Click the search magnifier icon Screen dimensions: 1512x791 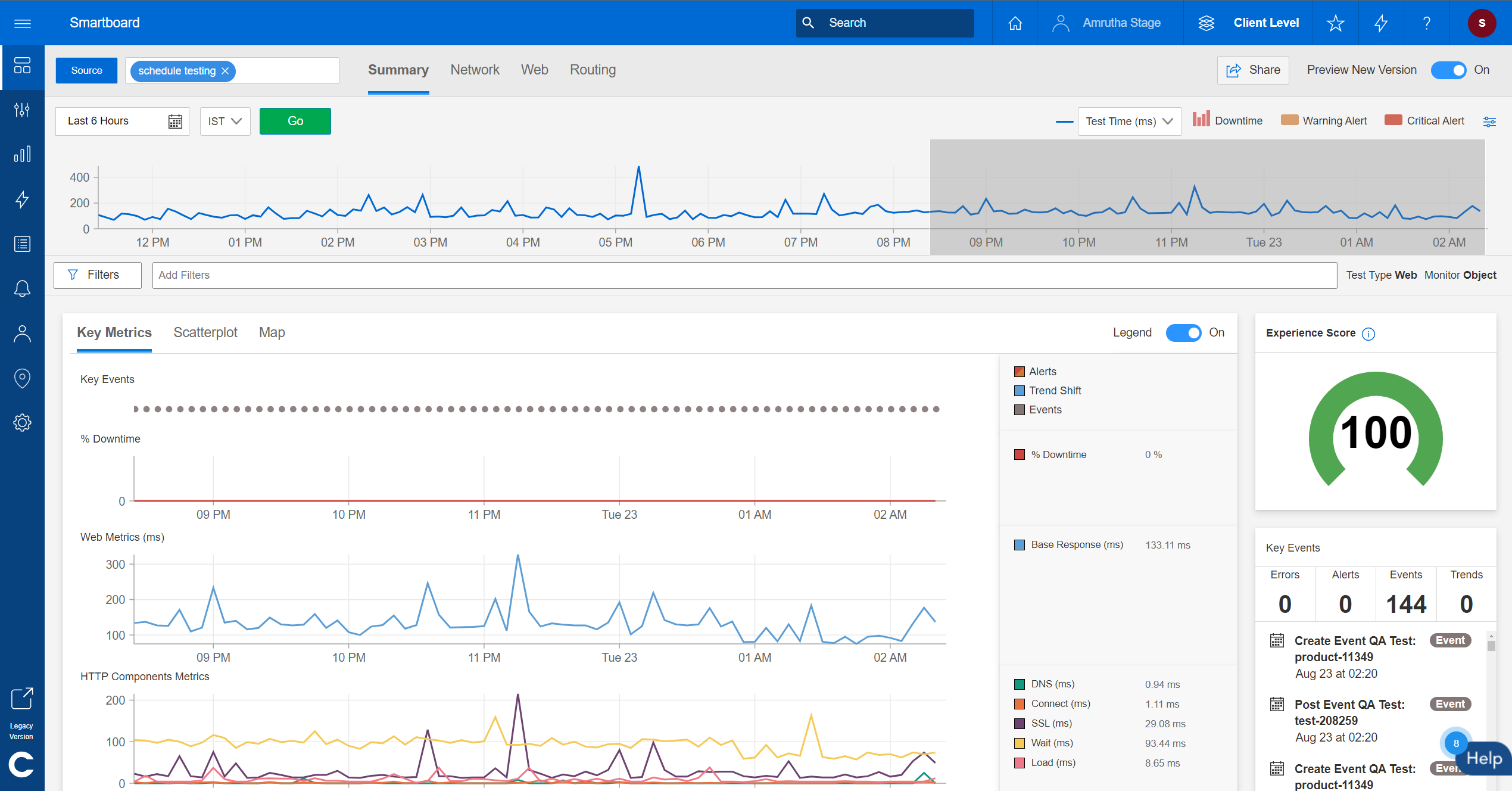click(808, 23)
